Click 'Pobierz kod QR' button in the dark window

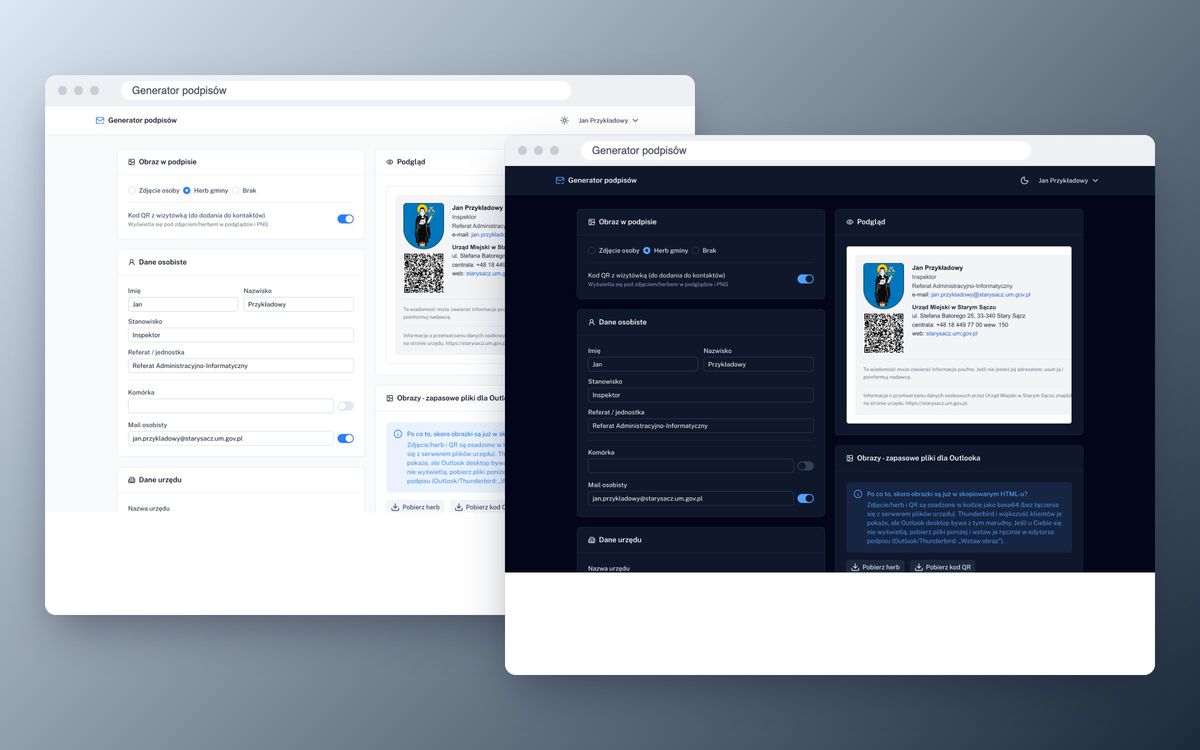point(944,567)
